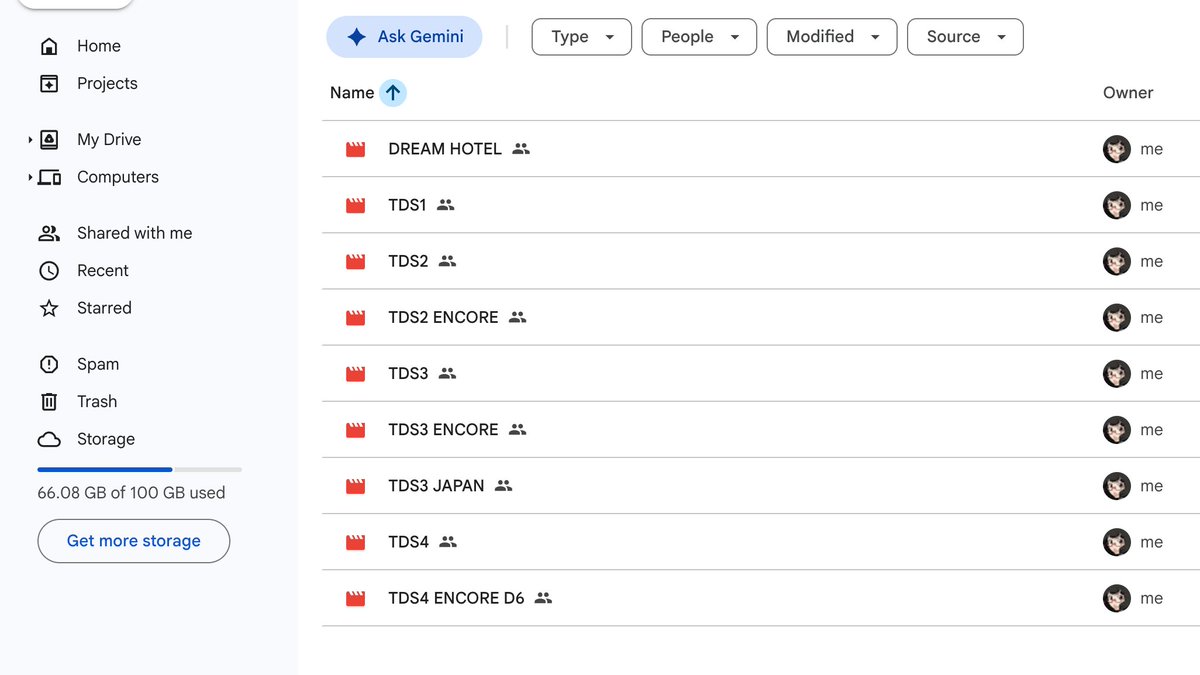1200x675 pixels.
Task: Click the Ask Gemini button
Action: 404,37
